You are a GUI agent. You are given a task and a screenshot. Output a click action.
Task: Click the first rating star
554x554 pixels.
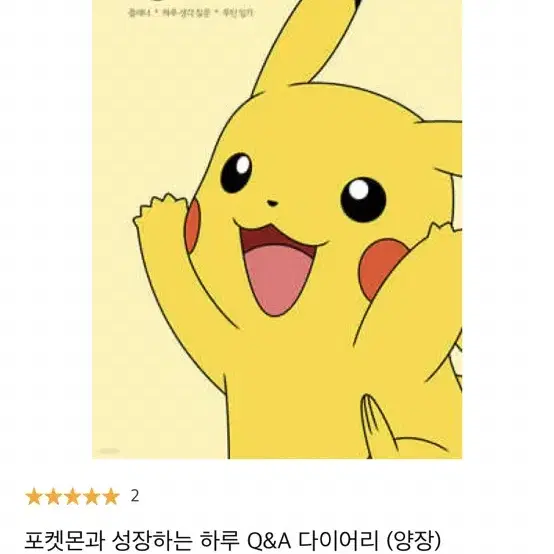(x=34, y=496)
